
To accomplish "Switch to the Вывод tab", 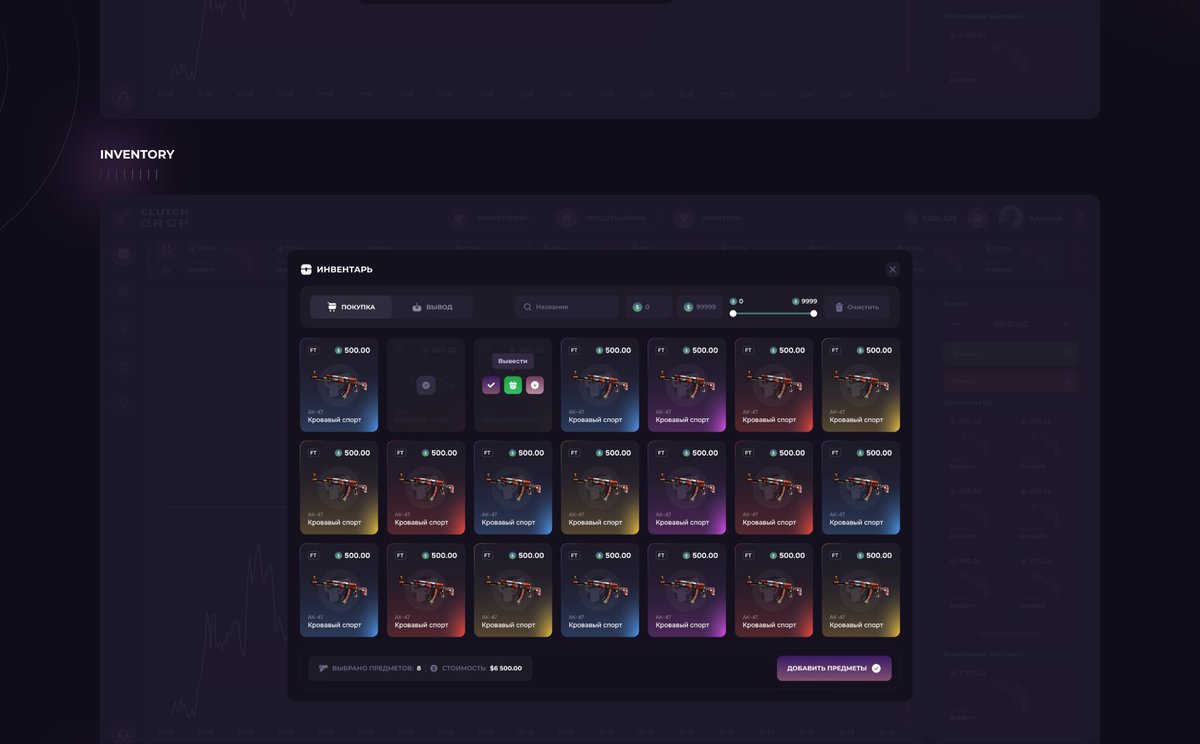I will [x=432, y=307].
